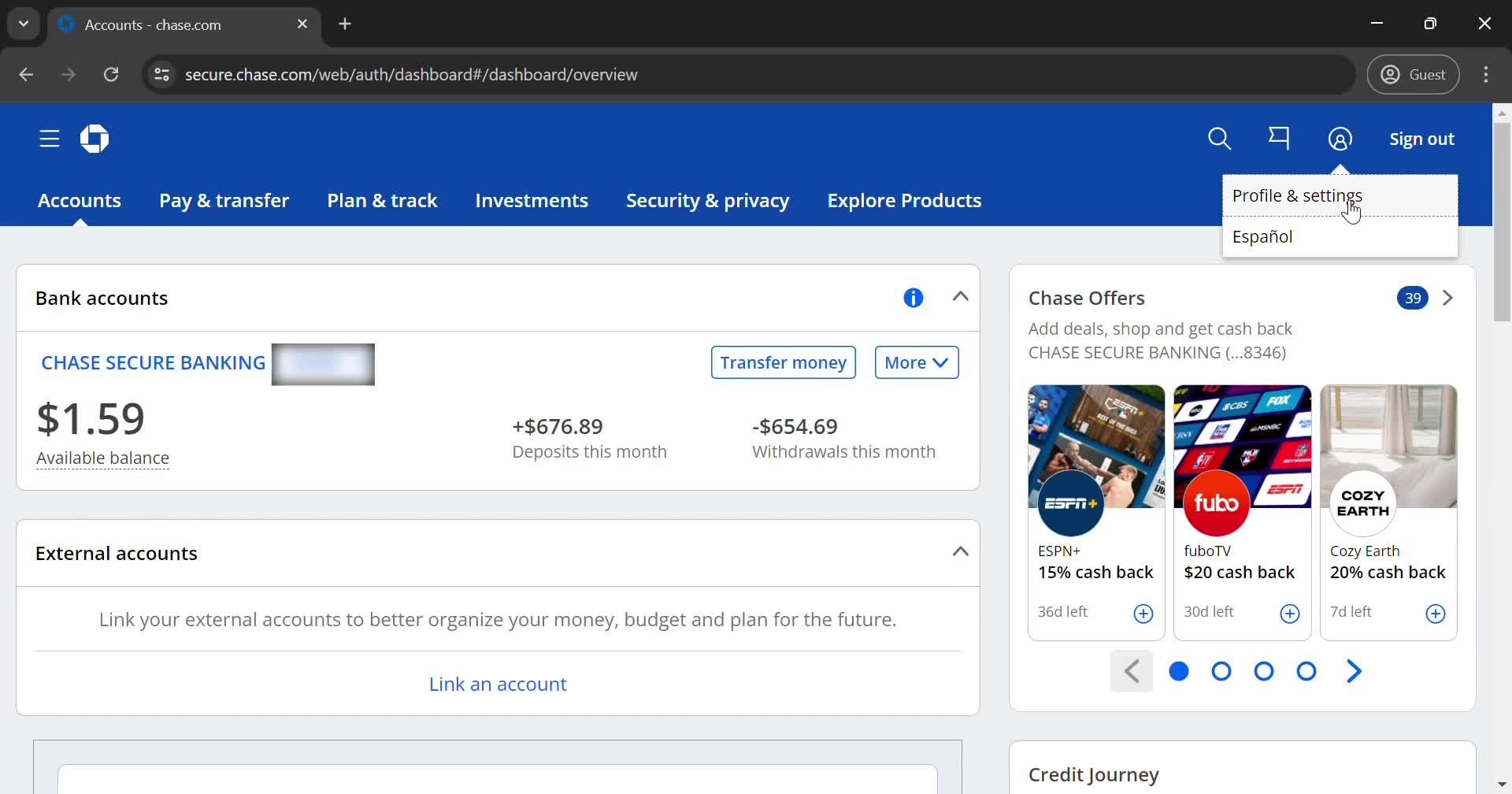Click the Bank accounts info icon
The image size is (1512, 794).
pyautogui.click(x=913, y=298)
